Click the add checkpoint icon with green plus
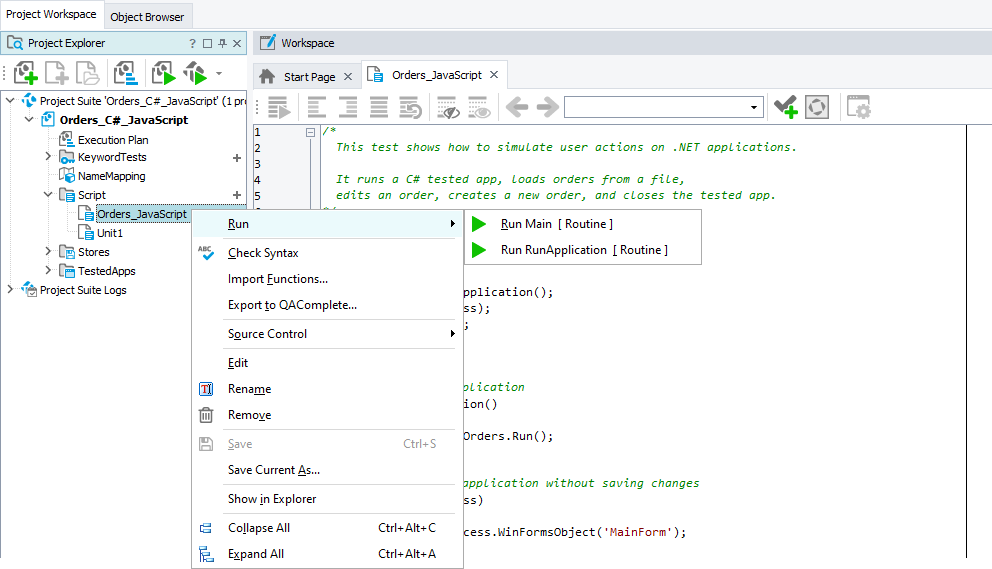 coord(785,107)
